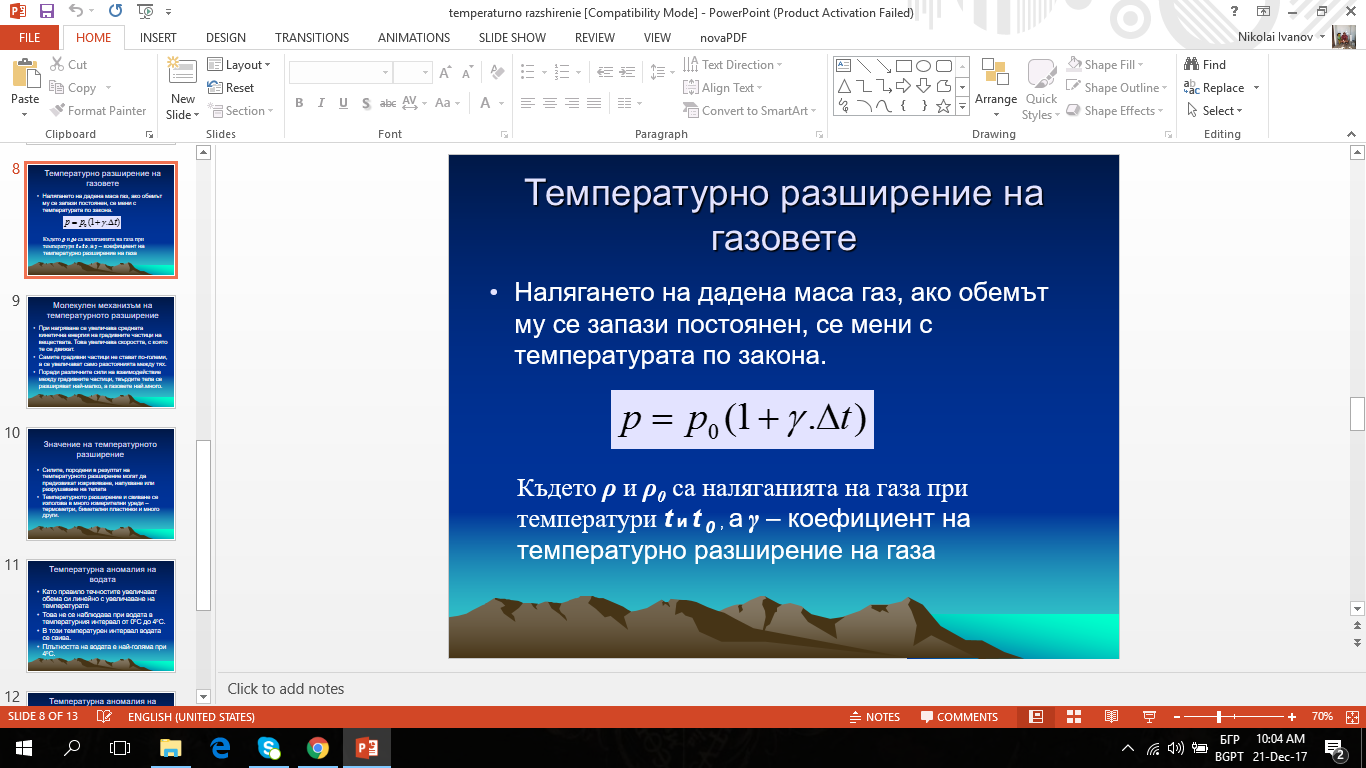The width and height of the screenshot is (1366, 768).
Task: Collapse the ribbon with the caret arrow
Action: [1353, 134]
